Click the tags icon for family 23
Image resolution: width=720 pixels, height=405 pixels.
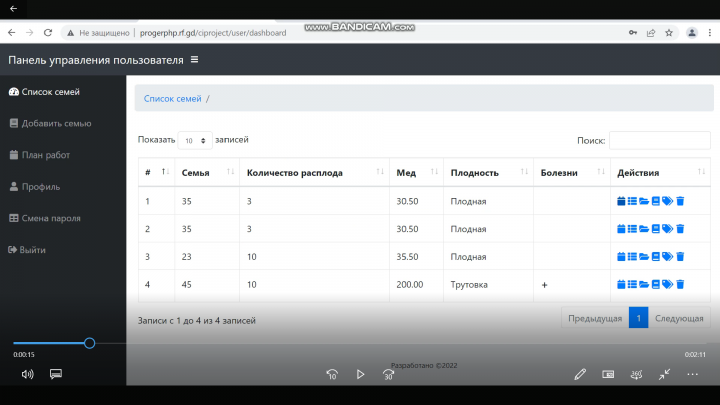click(668, 257)
